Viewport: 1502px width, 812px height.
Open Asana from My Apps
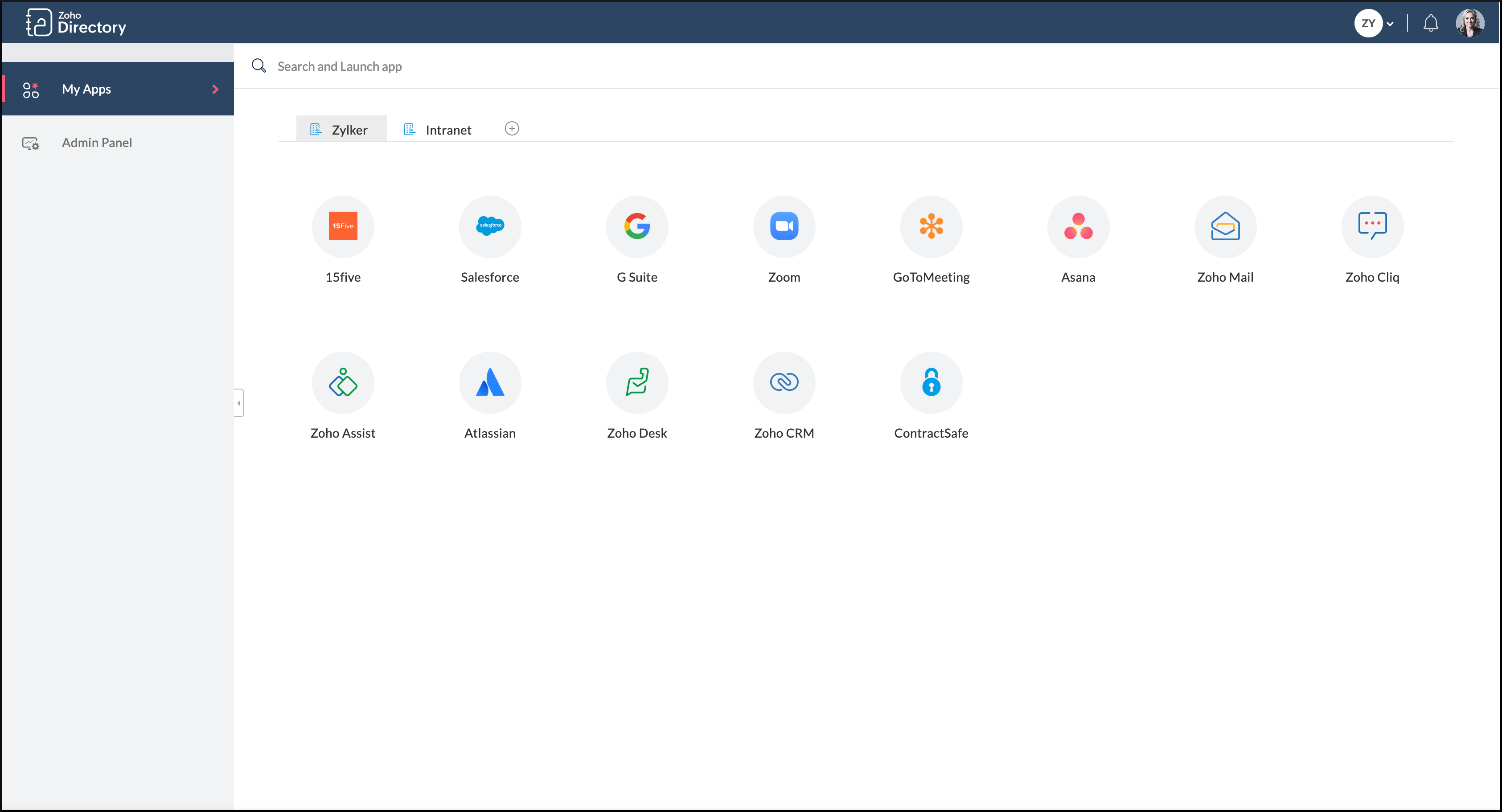point(1078,226)
